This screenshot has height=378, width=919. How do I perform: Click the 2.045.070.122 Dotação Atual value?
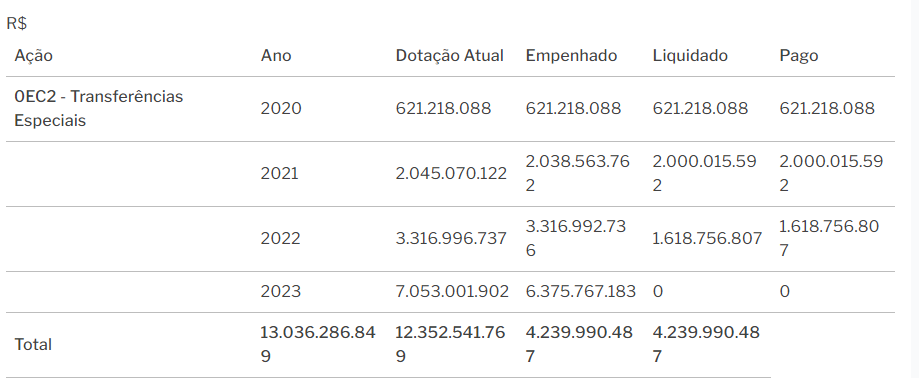(451, 173)
